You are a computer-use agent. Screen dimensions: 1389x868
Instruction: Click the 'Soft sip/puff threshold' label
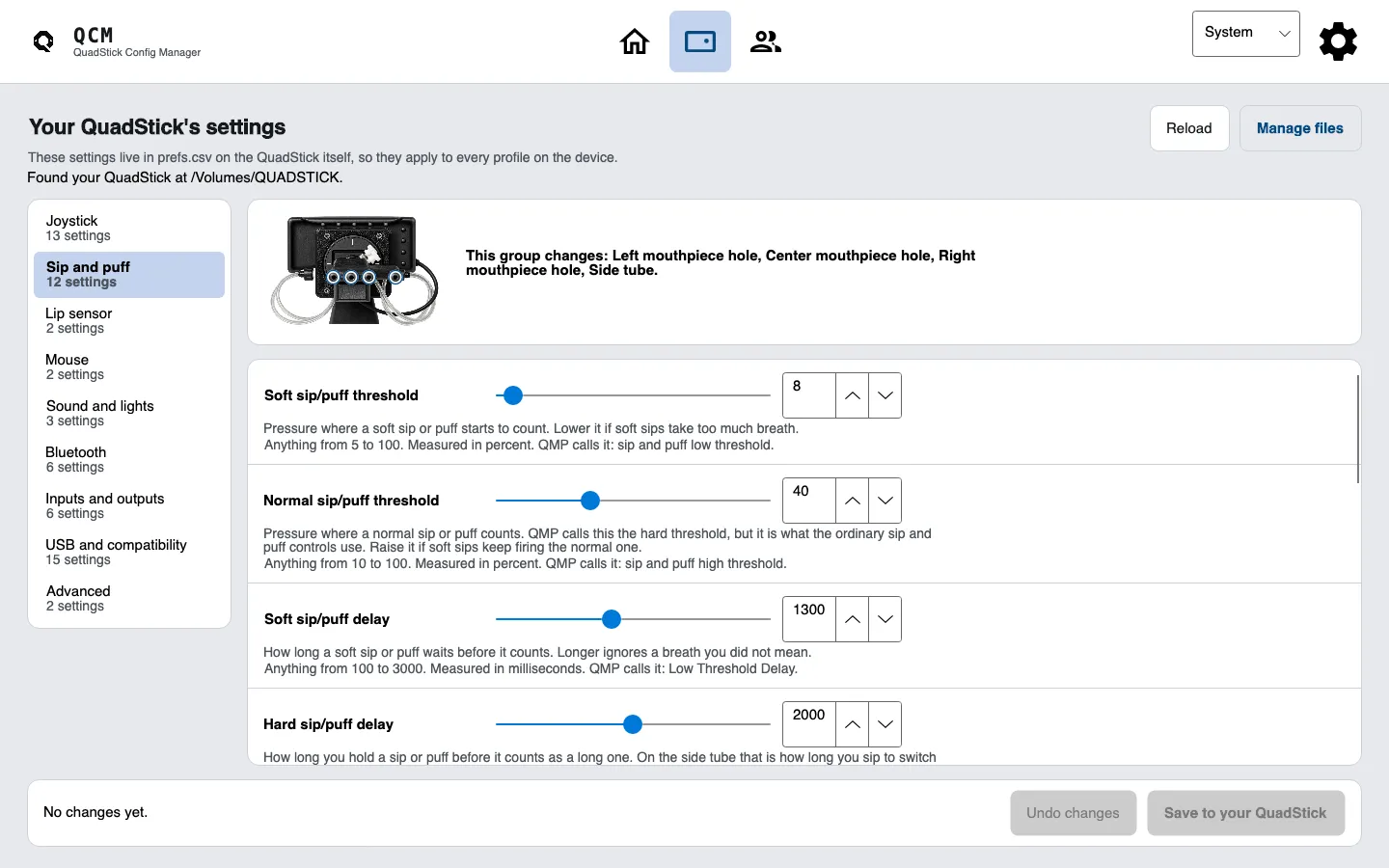point(341,395)
